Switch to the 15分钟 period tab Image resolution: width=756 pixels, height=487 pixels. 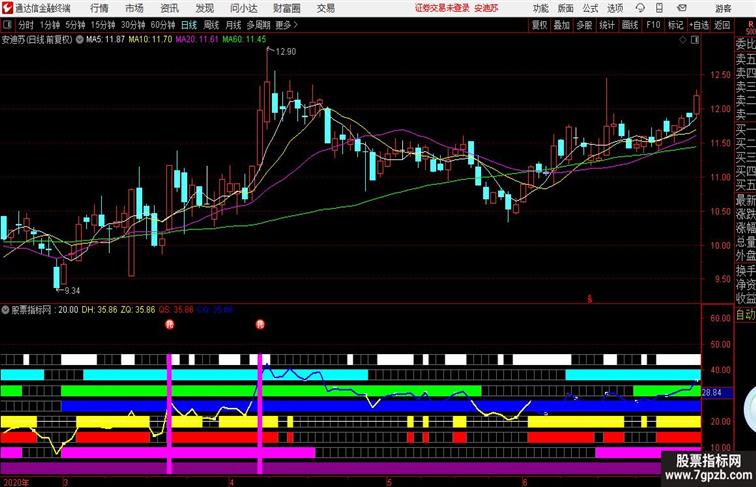[x=103, y=25]
